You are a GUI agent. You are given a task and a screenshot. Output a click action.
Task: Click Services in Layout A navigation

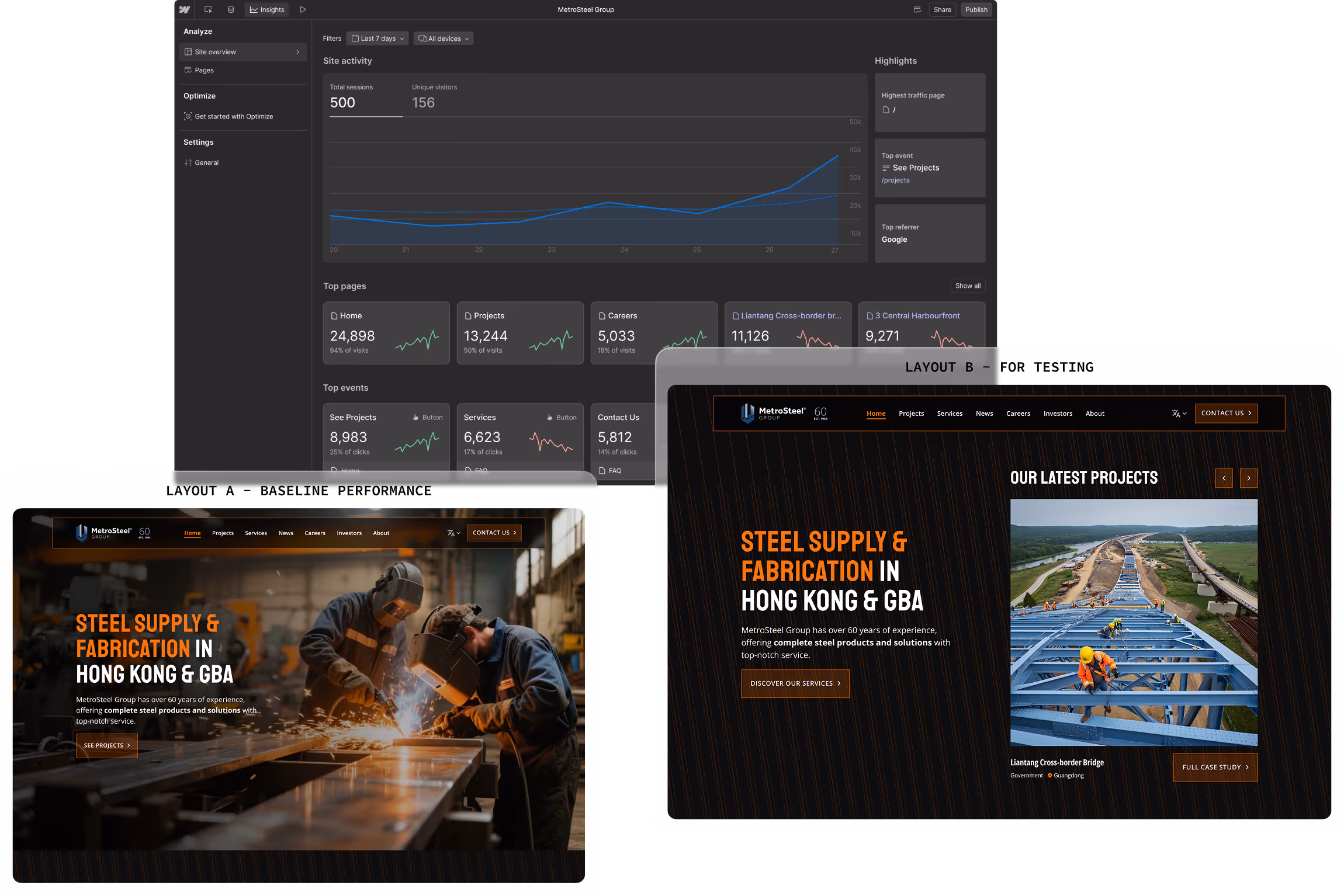256,533
